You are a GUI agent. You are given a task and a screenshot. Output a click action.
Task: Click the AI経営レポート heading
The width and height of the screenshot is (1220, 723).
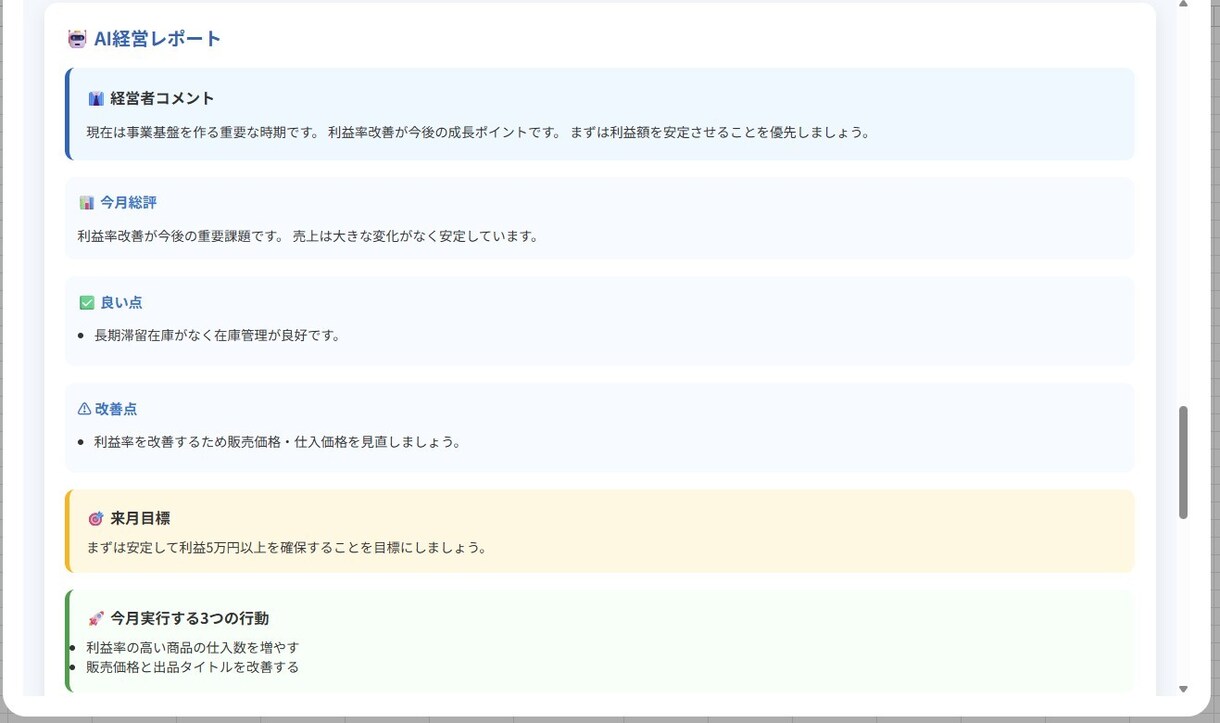pyautogui.click(x=157, y=39)
